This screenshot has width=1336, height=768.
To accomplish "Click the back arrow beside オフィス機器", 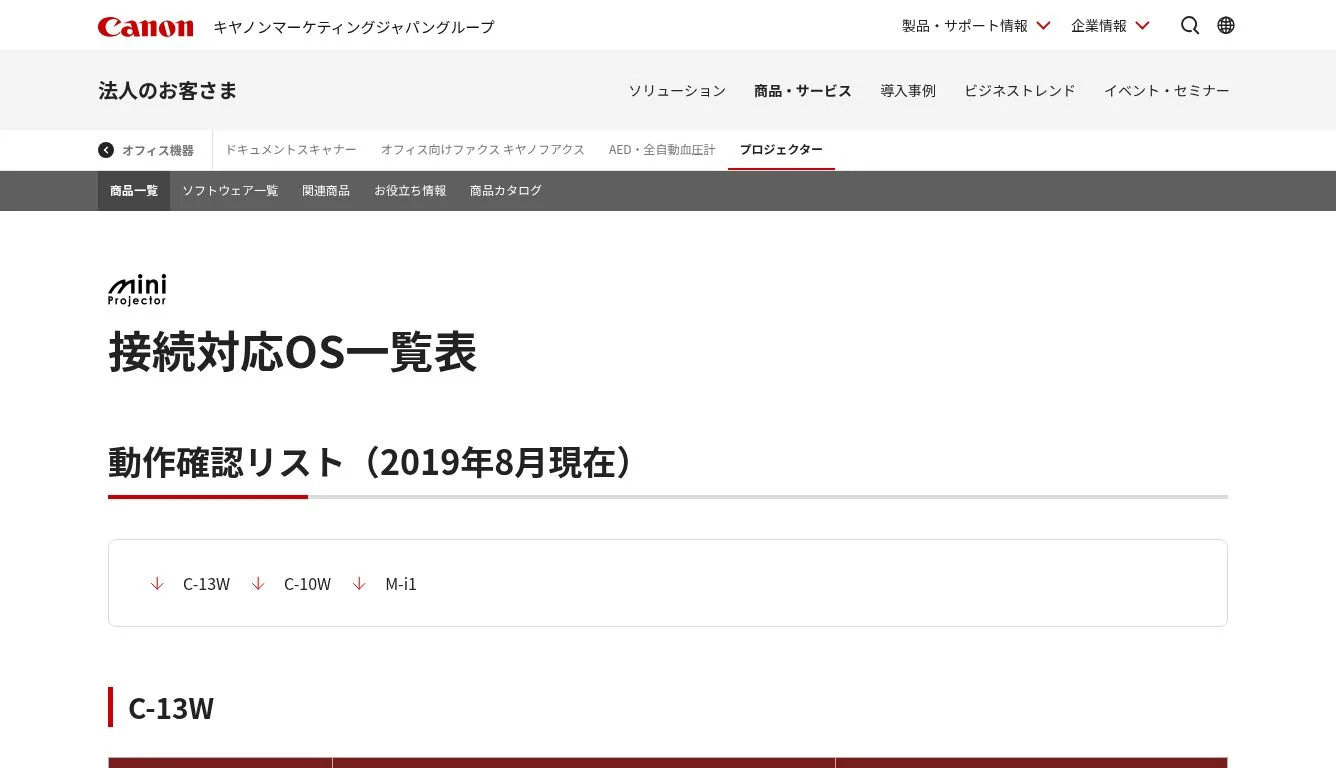I will click(x=106, y=150).
